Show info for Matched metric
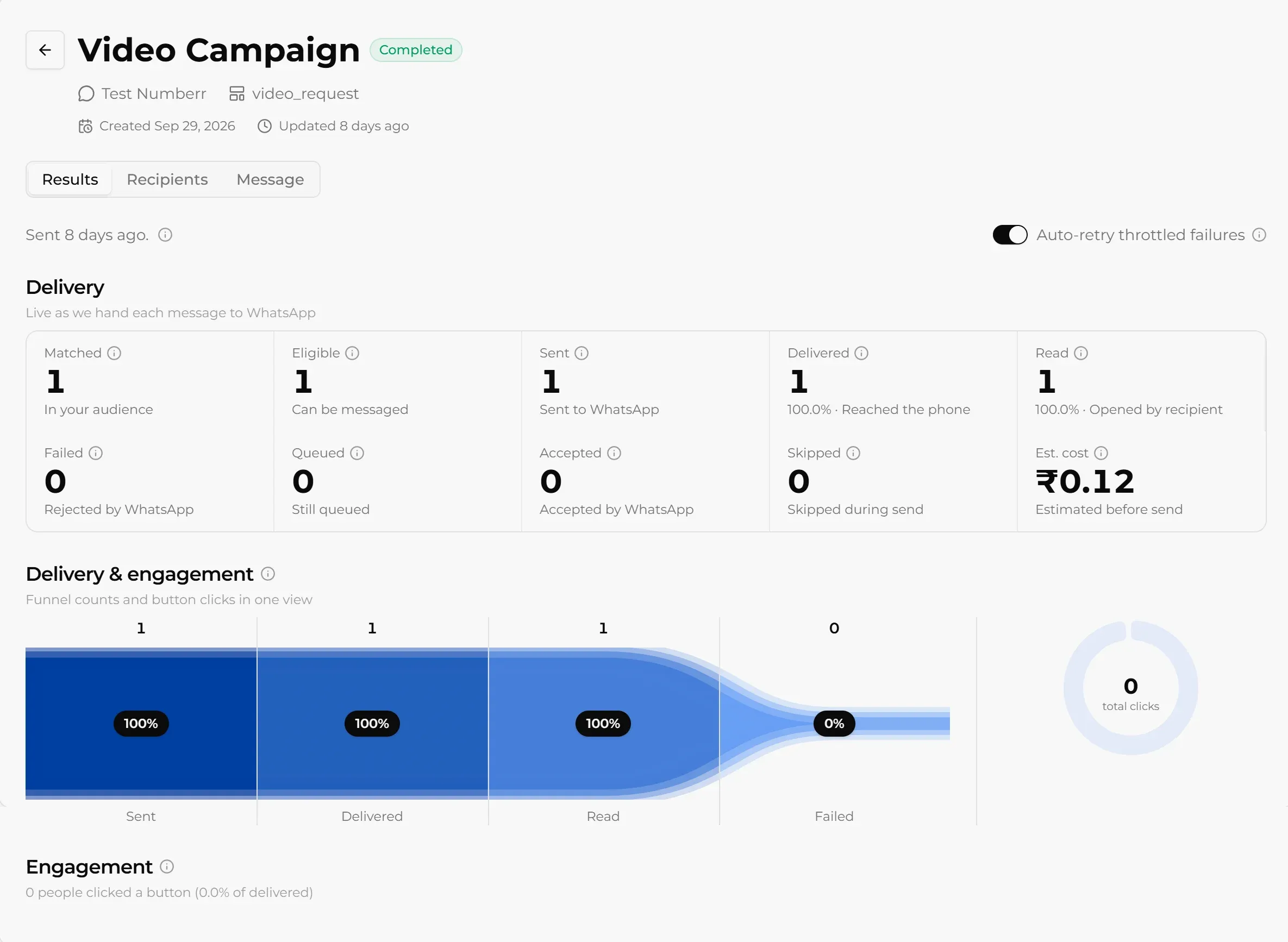The width and height of the screenshot is (1288, 942). 114,353
